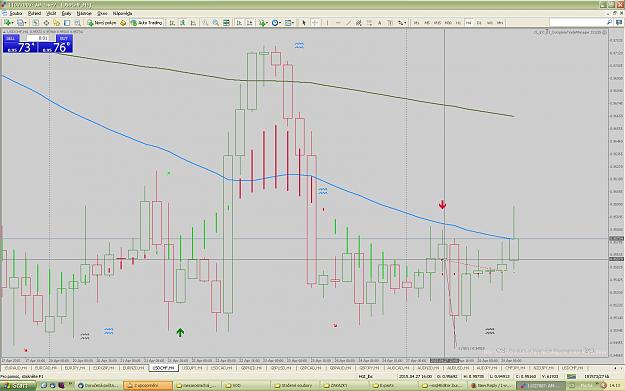The image size is (625, 391).
Task: Switch chart to Line Chart type
Action: point(193,23)
